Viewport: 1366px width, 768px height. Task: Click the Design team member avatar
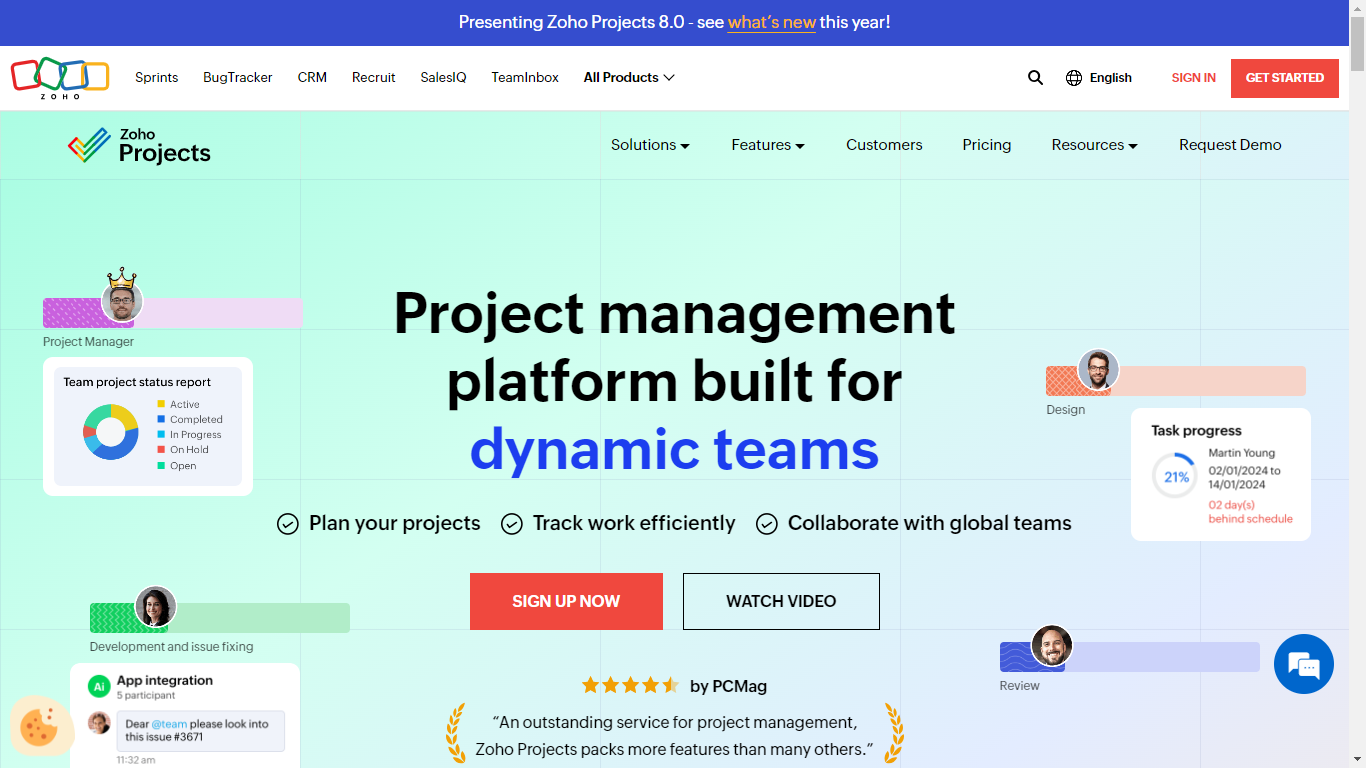click(1098, 371)
